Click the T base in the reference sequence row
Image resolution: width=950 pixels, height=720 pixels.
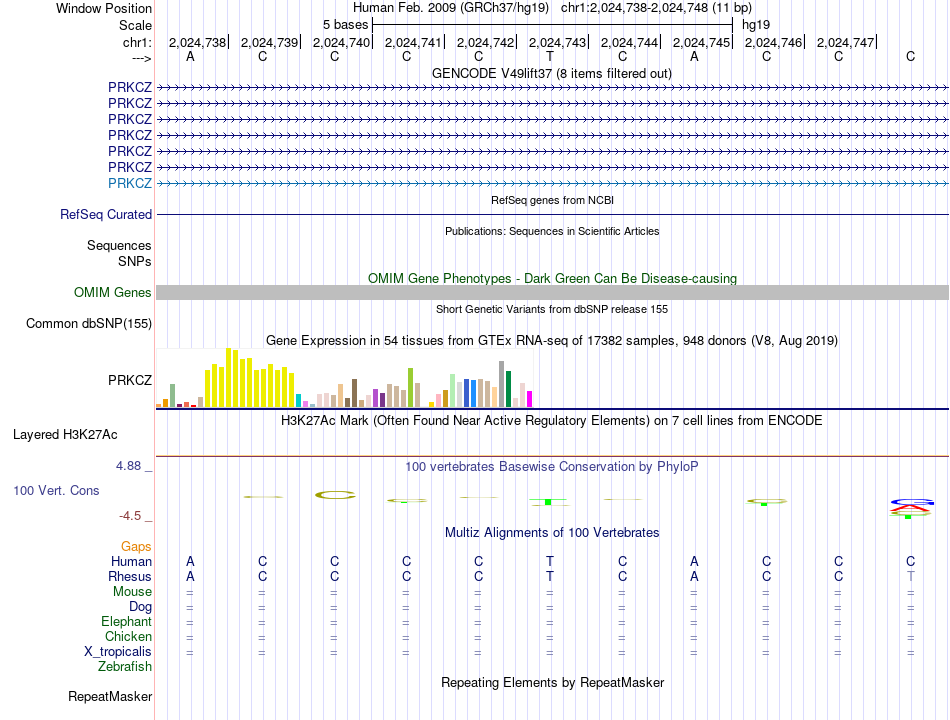click(550, 56)
